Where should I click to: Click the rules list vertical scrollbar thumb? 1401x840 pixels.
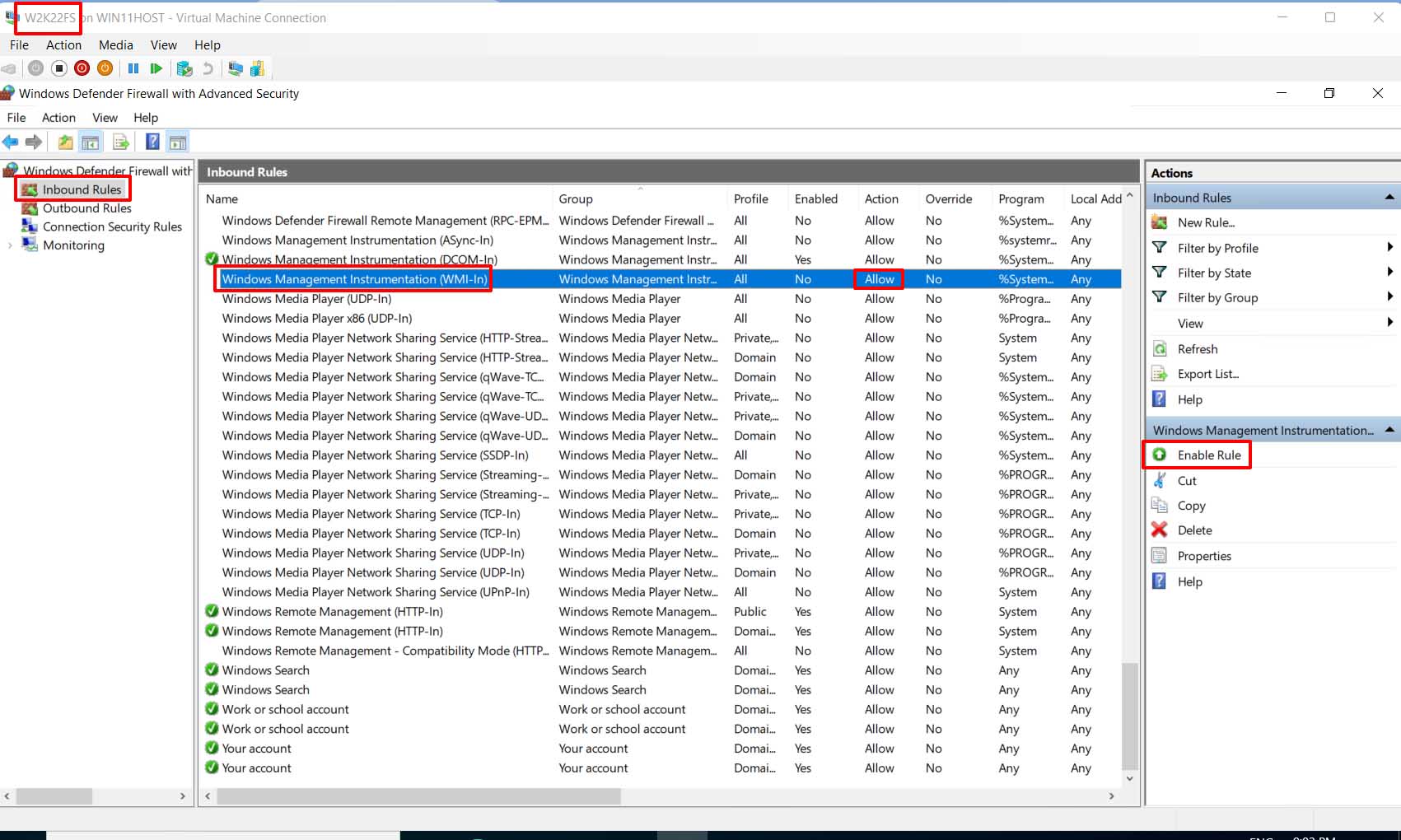[1129, 716]
